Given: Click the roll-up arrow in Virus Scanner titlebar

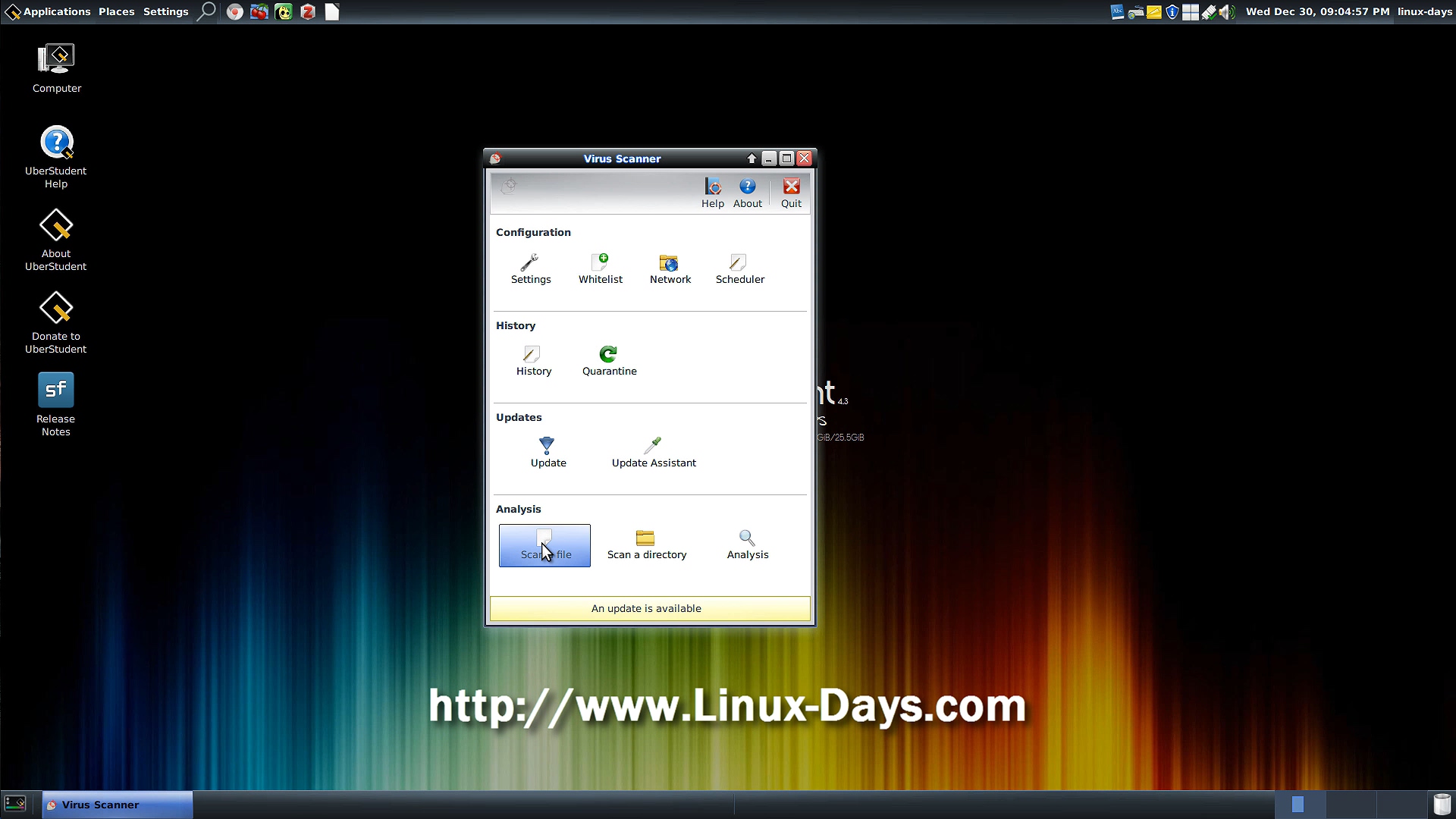Looking at the screenshot, I should [x=752, y=158].
